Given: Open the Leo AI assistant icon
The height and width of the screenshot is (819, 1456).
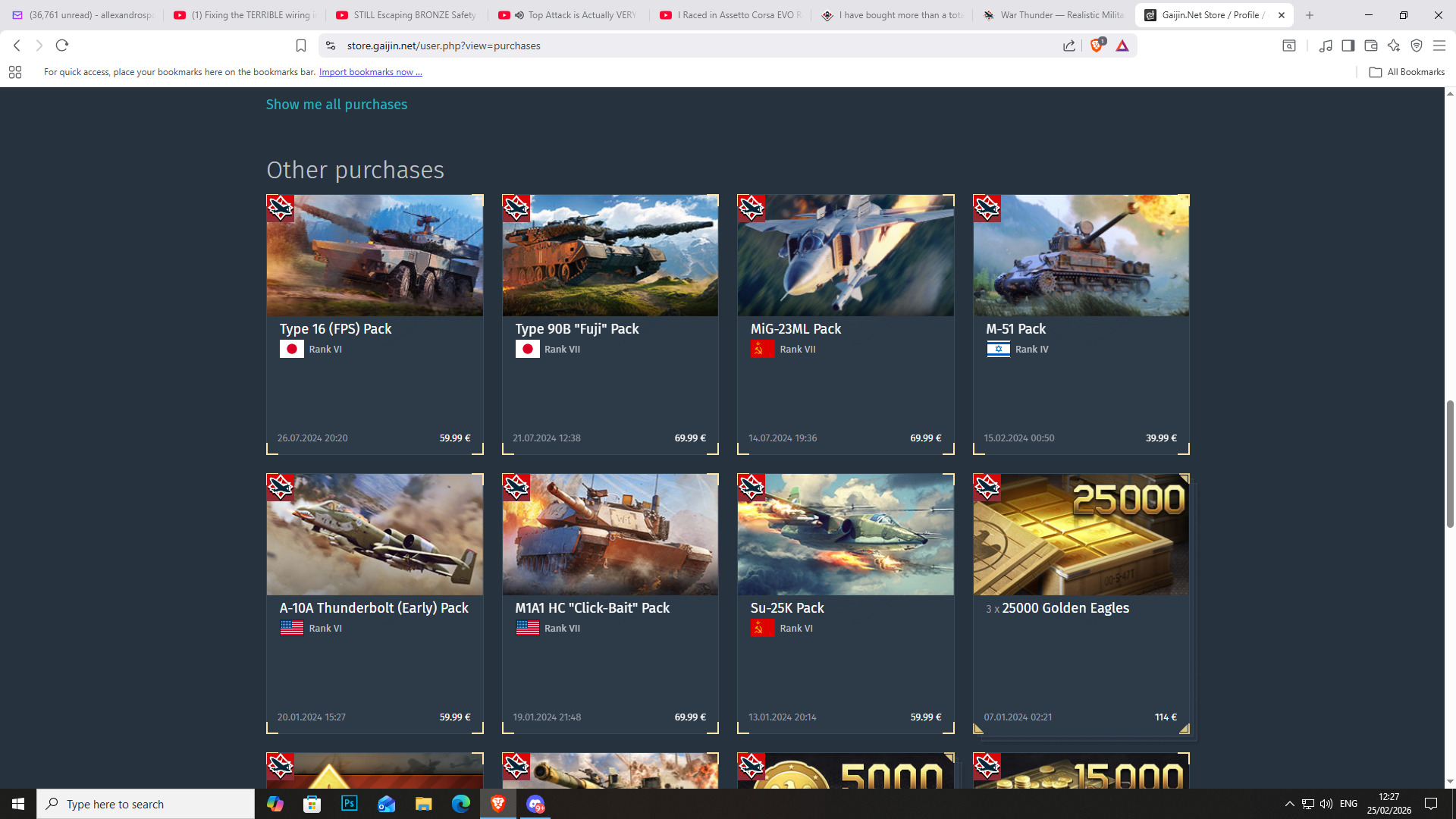Looking at the screenshot, I should coord(1393,45).
